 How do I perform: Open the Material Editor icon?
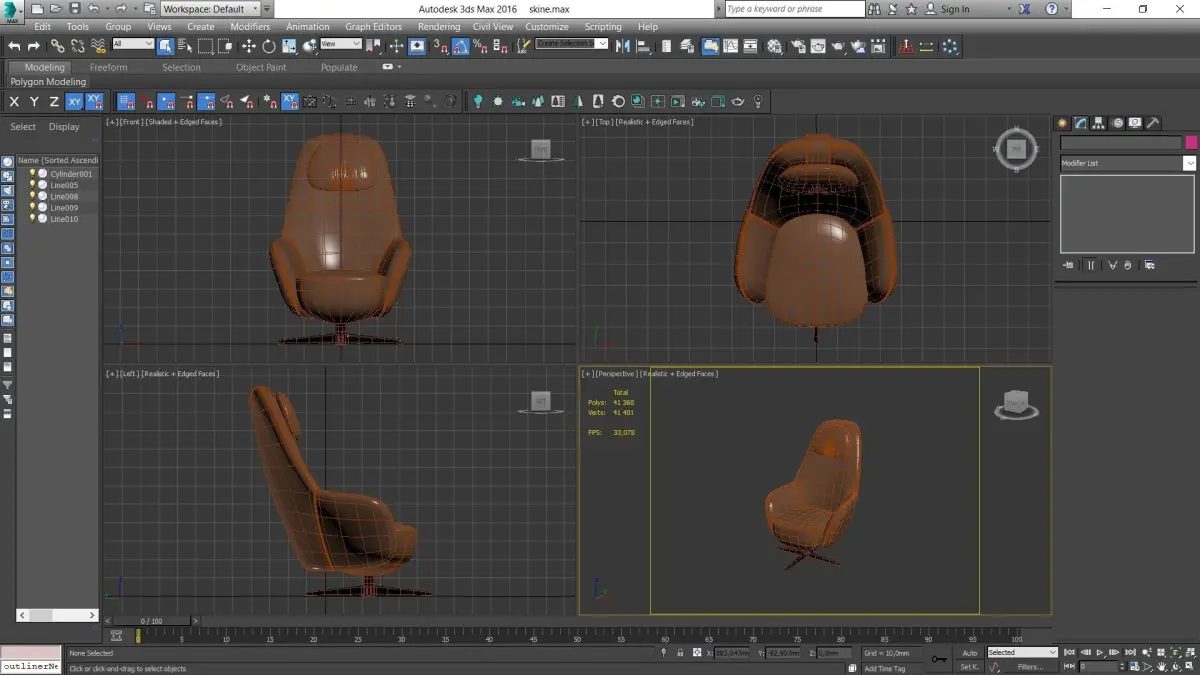coord(774,46)
